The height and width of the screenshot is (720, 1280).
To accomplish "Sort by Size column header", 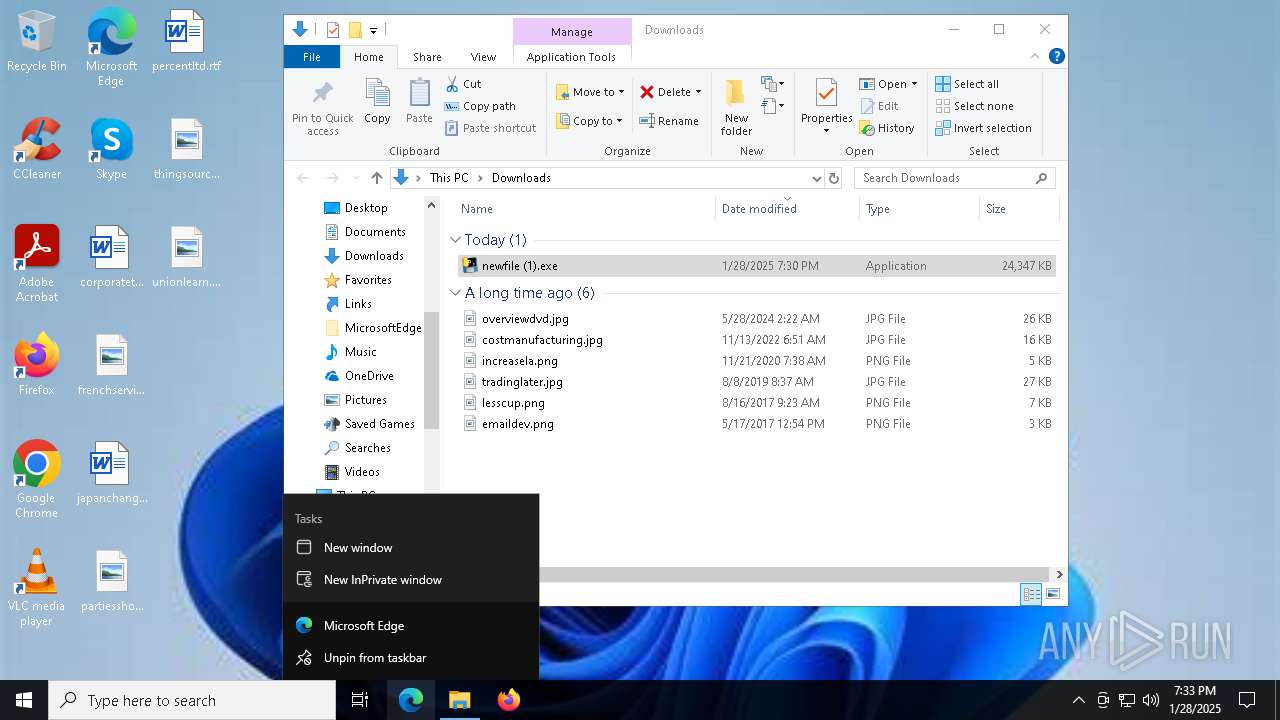I will (1018, 209).
